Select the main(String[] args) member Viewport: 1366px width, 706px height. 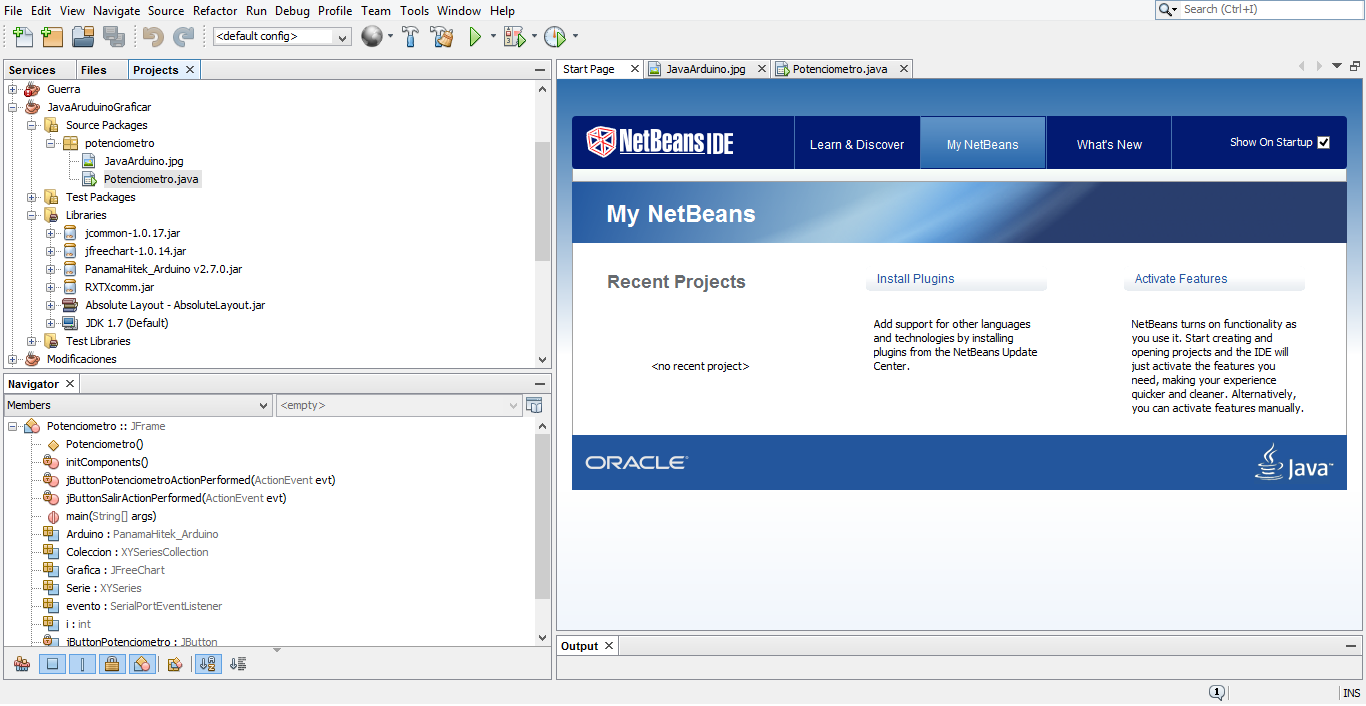pos(111,516)
